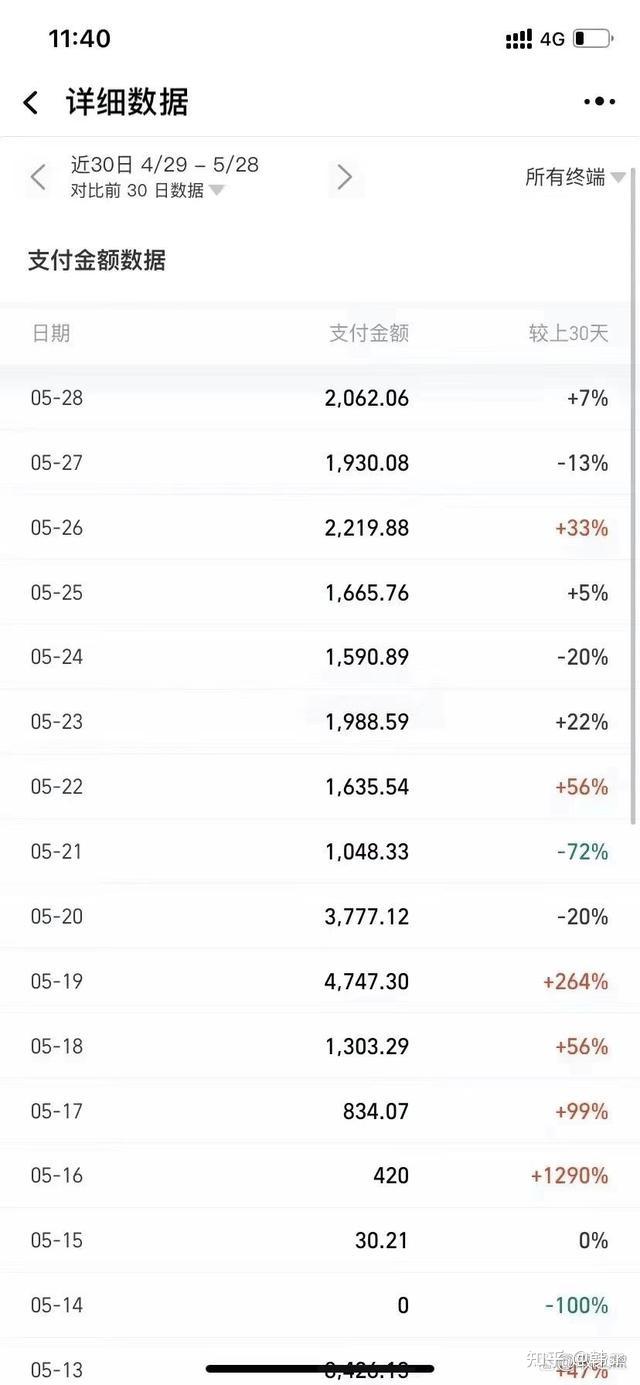Go to next date range arrow
Screen dimensions: 640x1385
click(x=345, y=177)
